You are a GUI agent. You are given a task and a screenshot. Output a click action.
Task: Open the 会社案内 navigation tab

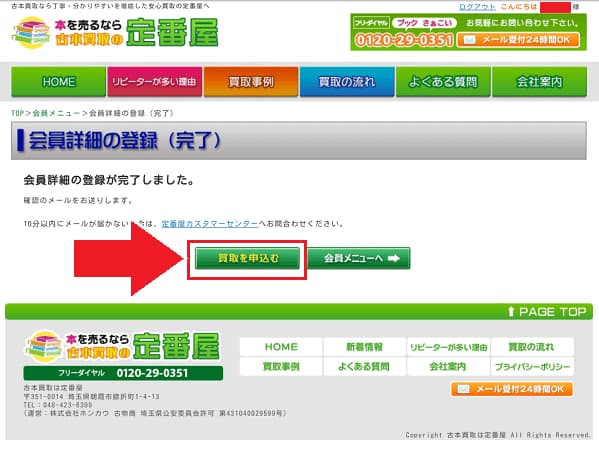pos(539,81)
